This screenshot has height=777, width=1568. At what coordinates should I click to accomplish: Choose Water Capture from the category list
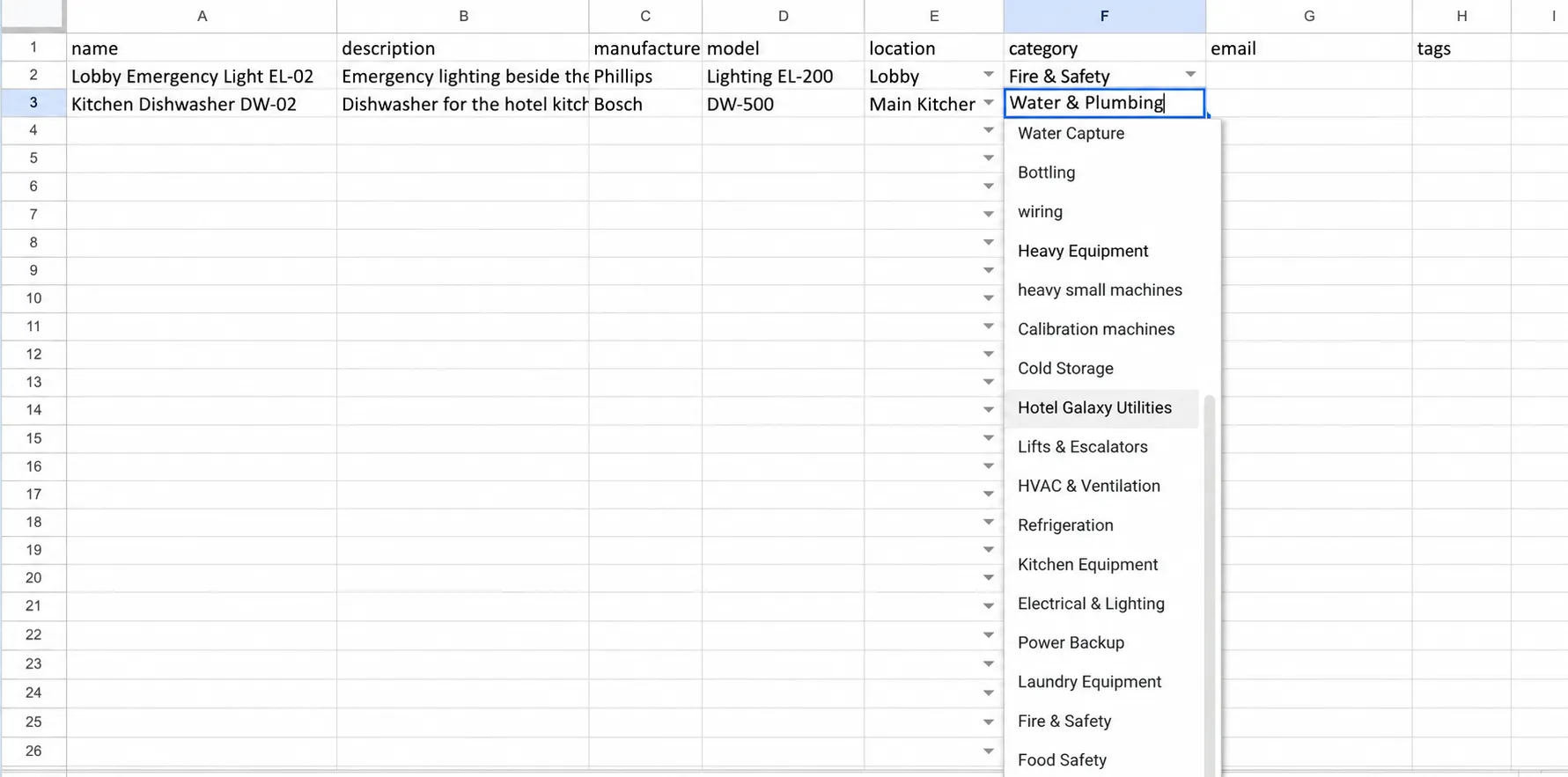[x=1101, y=134]
